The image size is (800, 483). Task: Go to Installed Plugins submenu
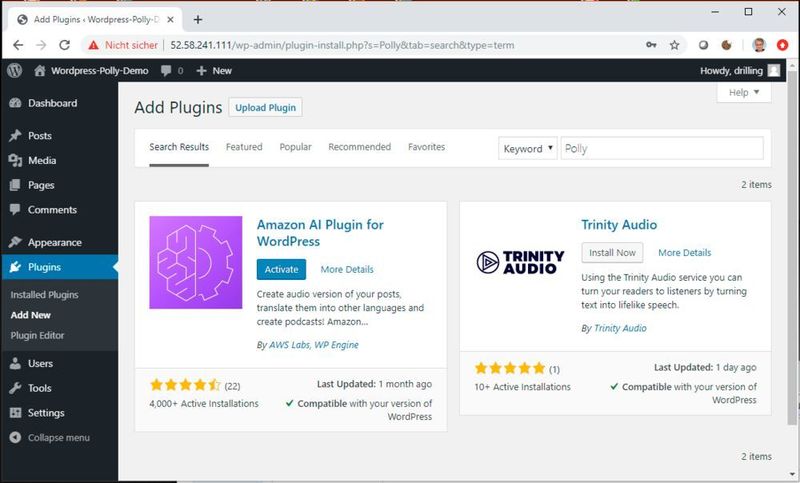tap(44, 295)
